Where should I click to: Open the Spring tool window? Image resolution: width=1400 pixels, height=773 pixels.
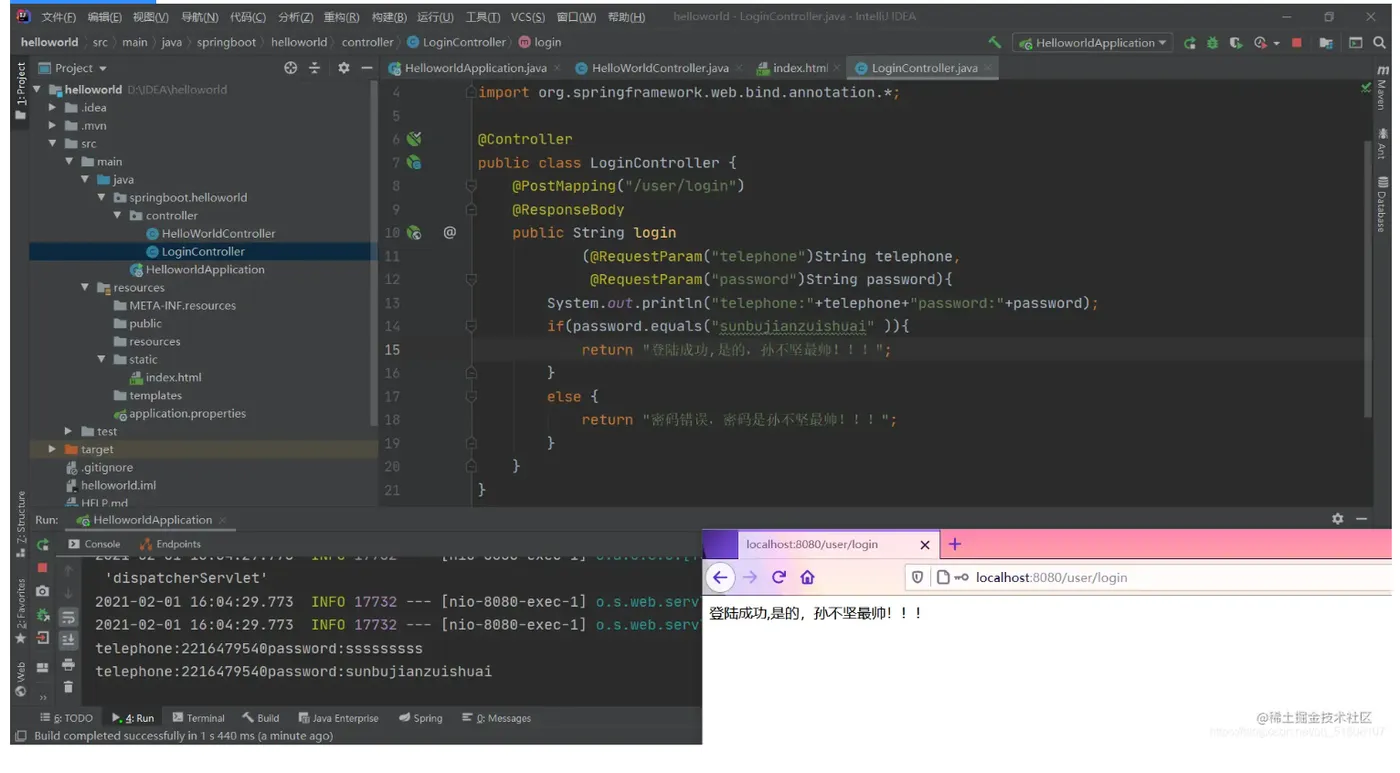pos(421,718)
